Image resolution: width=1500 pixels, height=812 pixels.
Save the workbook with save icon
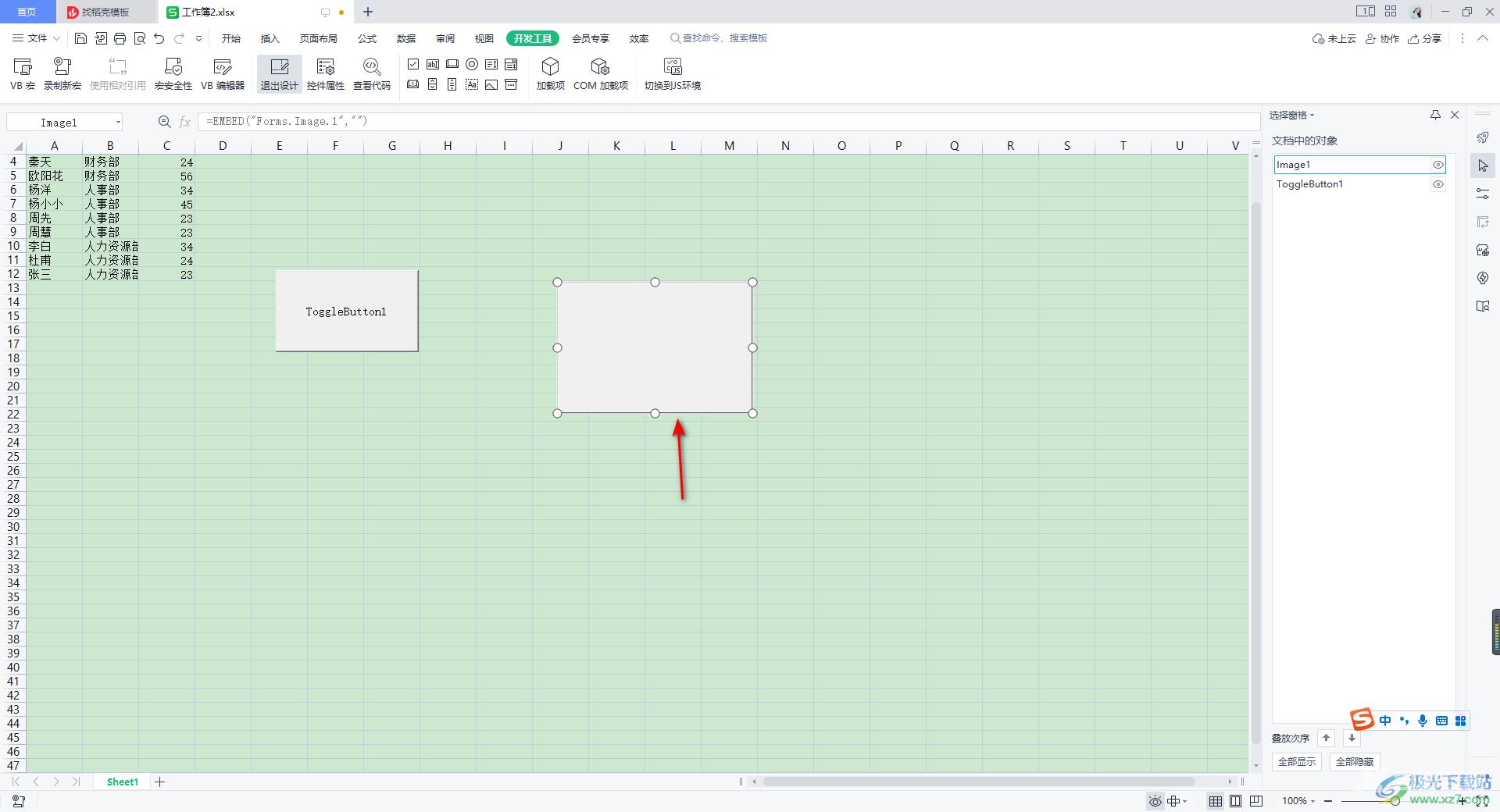coord(80,38)
